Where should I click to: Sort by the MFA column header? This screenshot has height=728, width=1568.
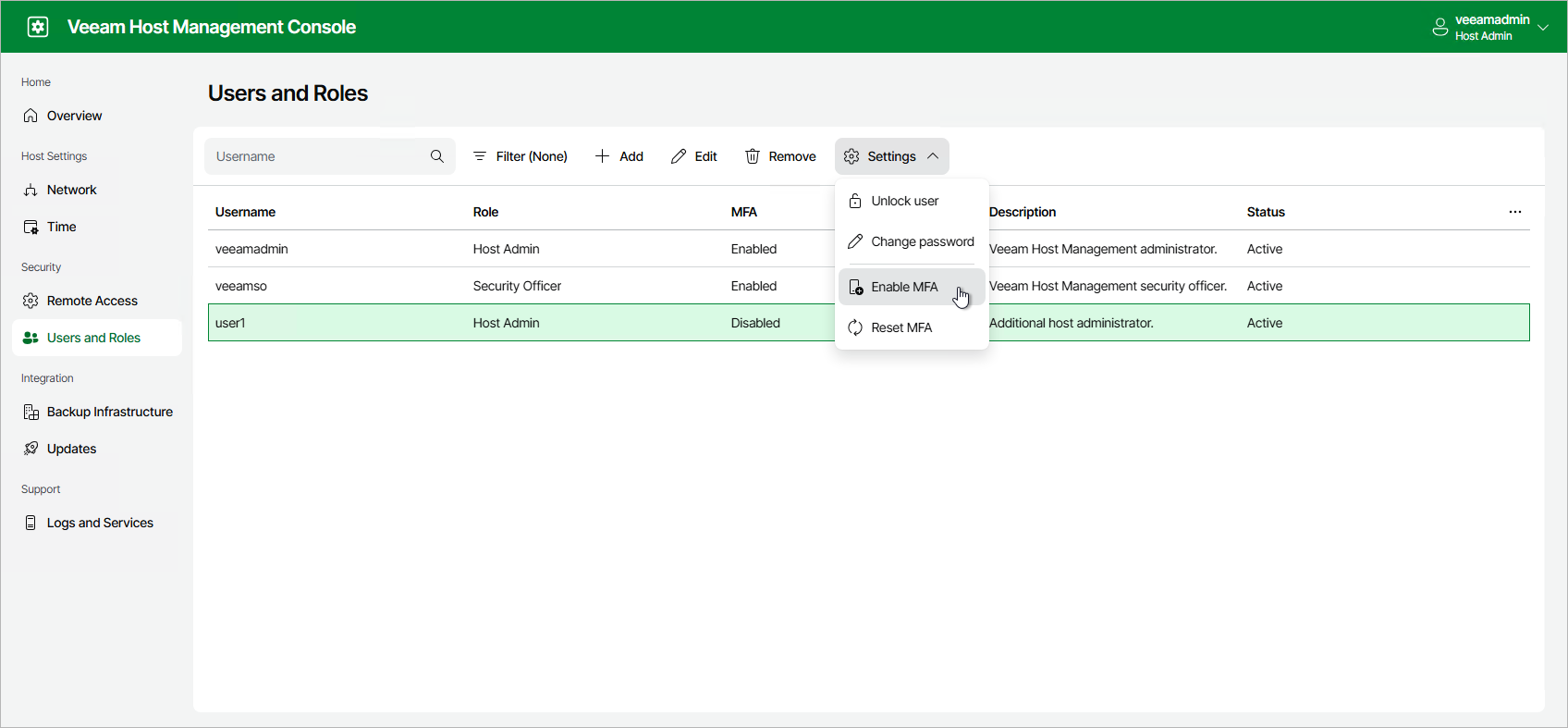[744, 212]
